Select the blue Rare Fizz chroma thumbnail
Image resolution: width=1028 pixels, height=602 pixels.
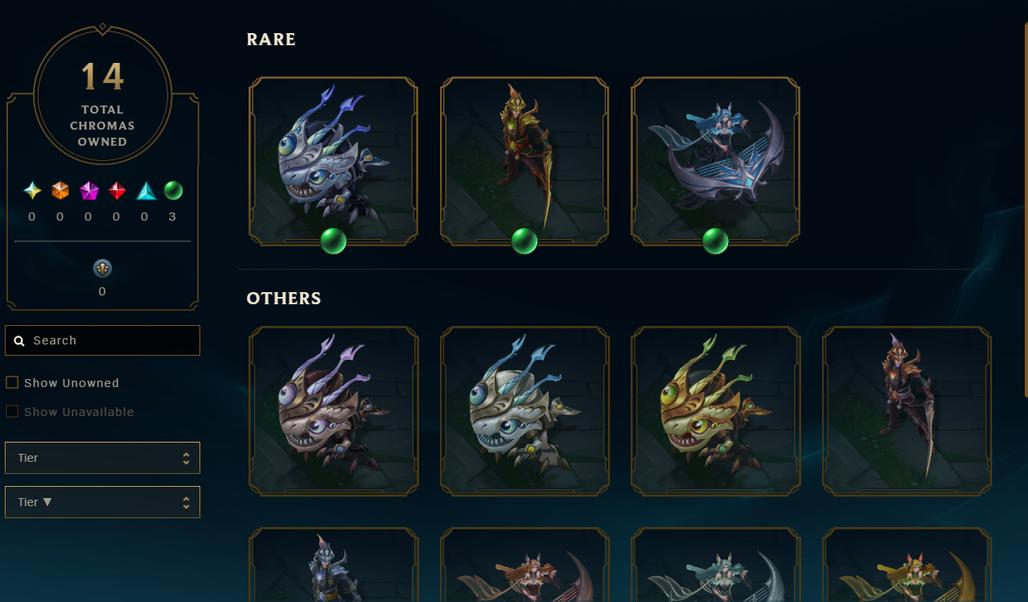(333, 161)
